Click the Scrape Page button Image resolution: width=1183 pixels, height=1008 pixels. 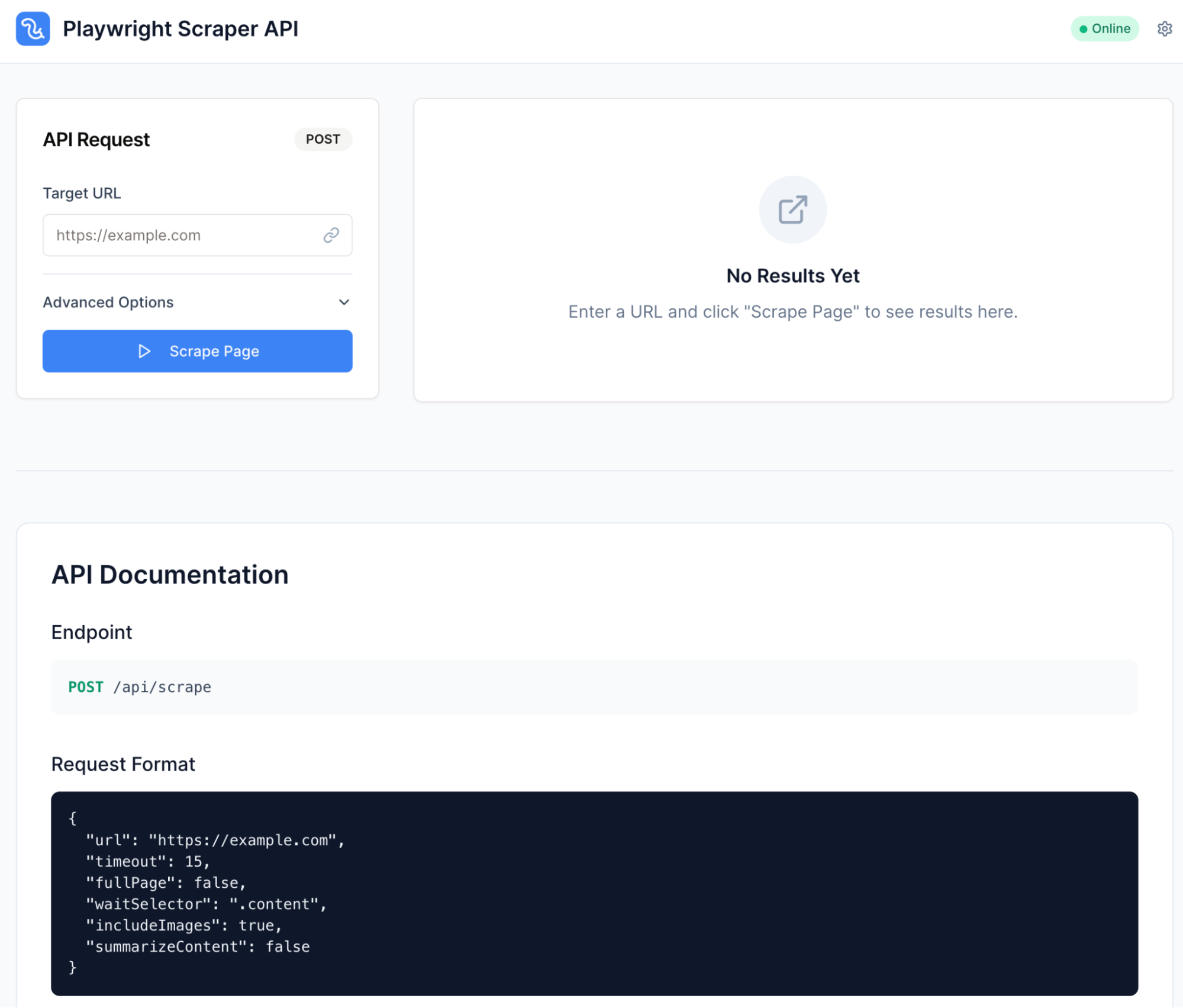coord(197,351)
